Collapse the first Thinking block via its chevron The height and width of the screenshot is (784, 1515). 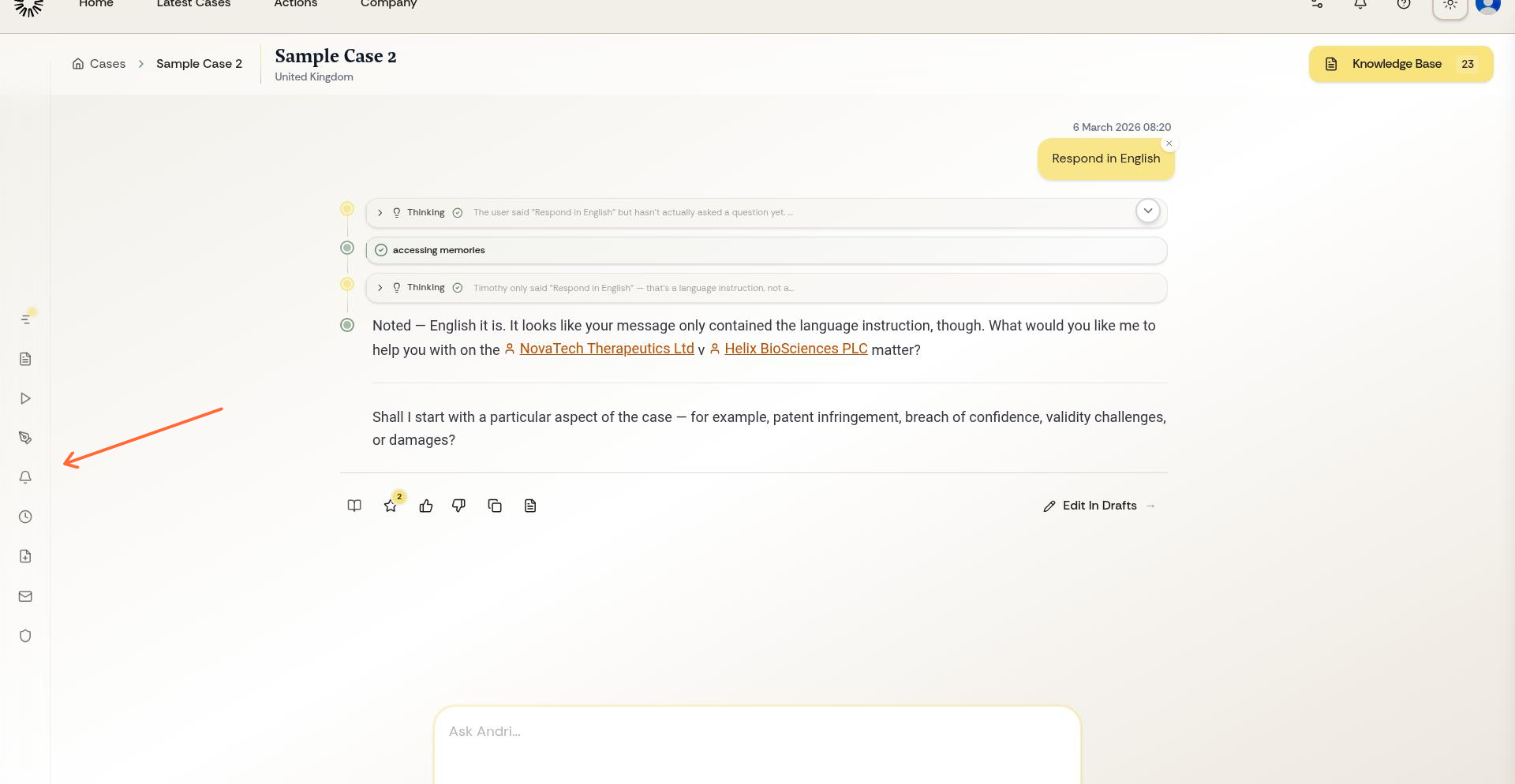point(1148,211)
